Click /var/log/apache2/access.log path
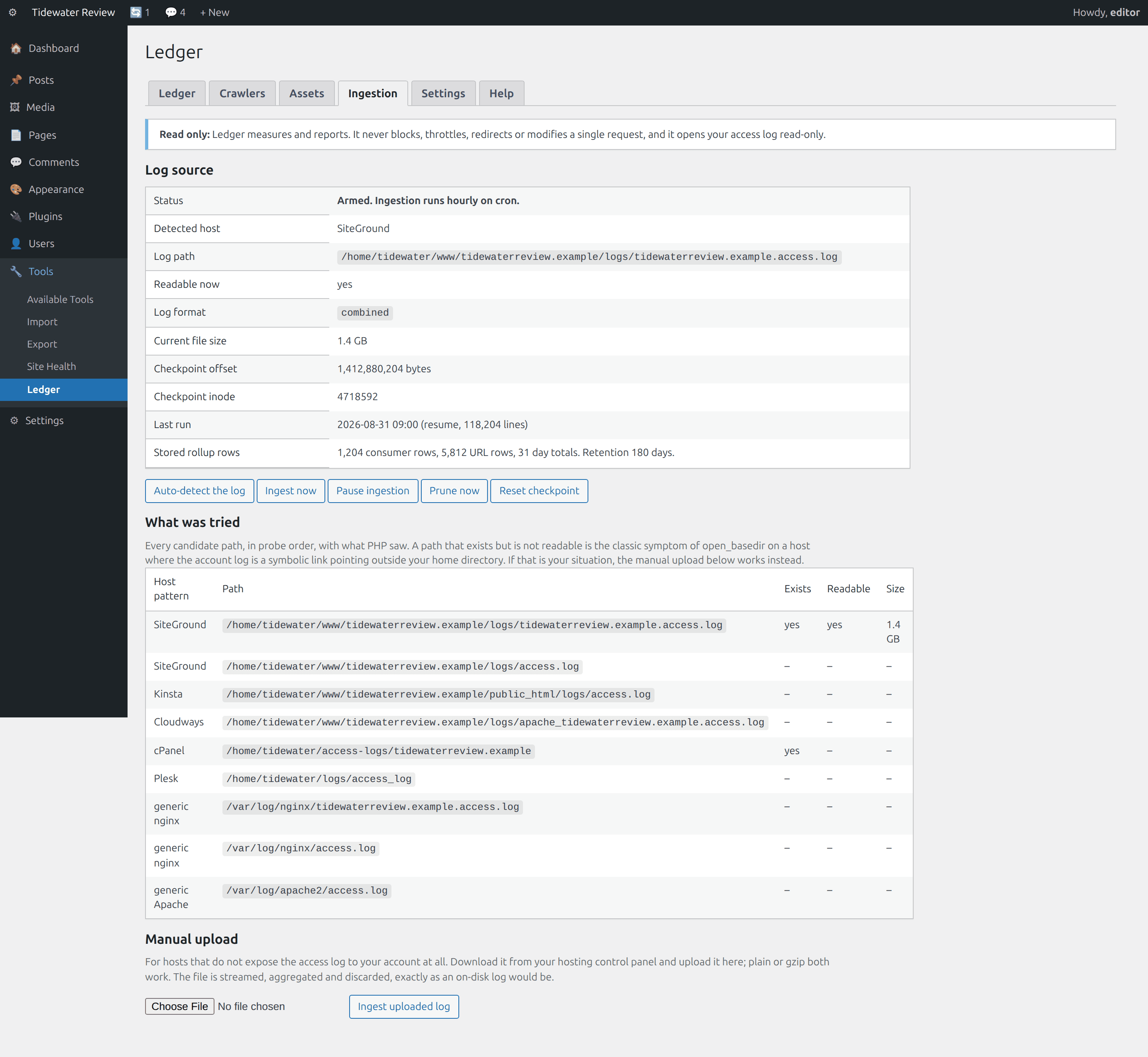 click(307, 890)
